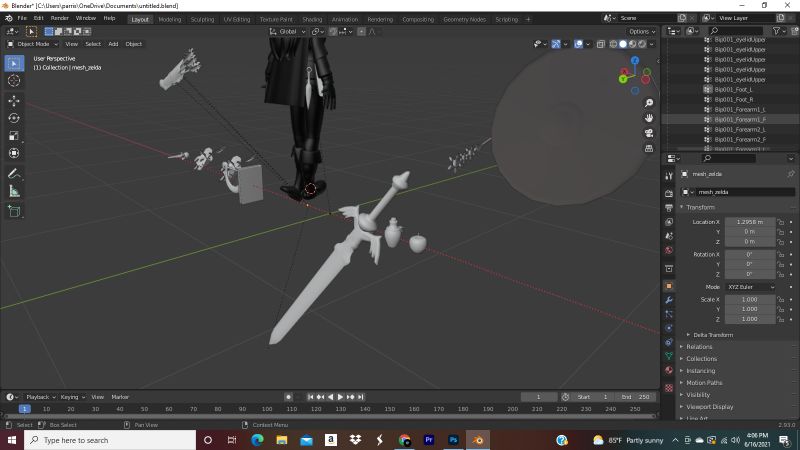Choose the Rotate tool
The image size is (800, 450).
point(14,118)
